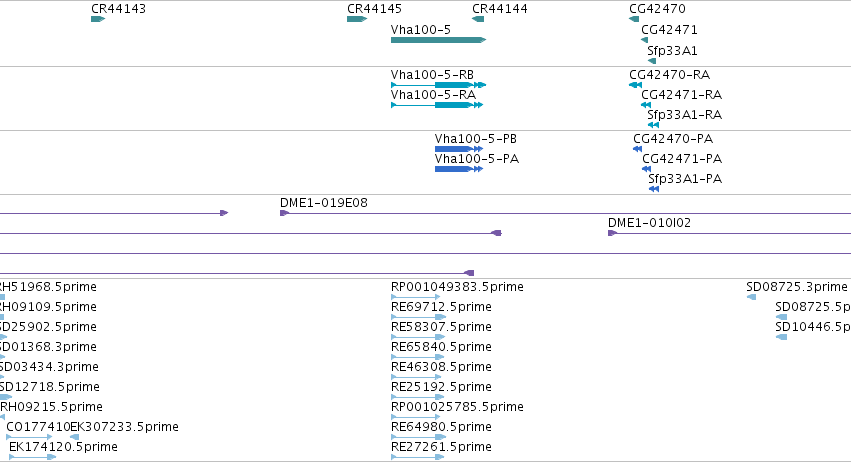Click the CR44143 gene arrow glyph
851x462 pixels.
98,19
